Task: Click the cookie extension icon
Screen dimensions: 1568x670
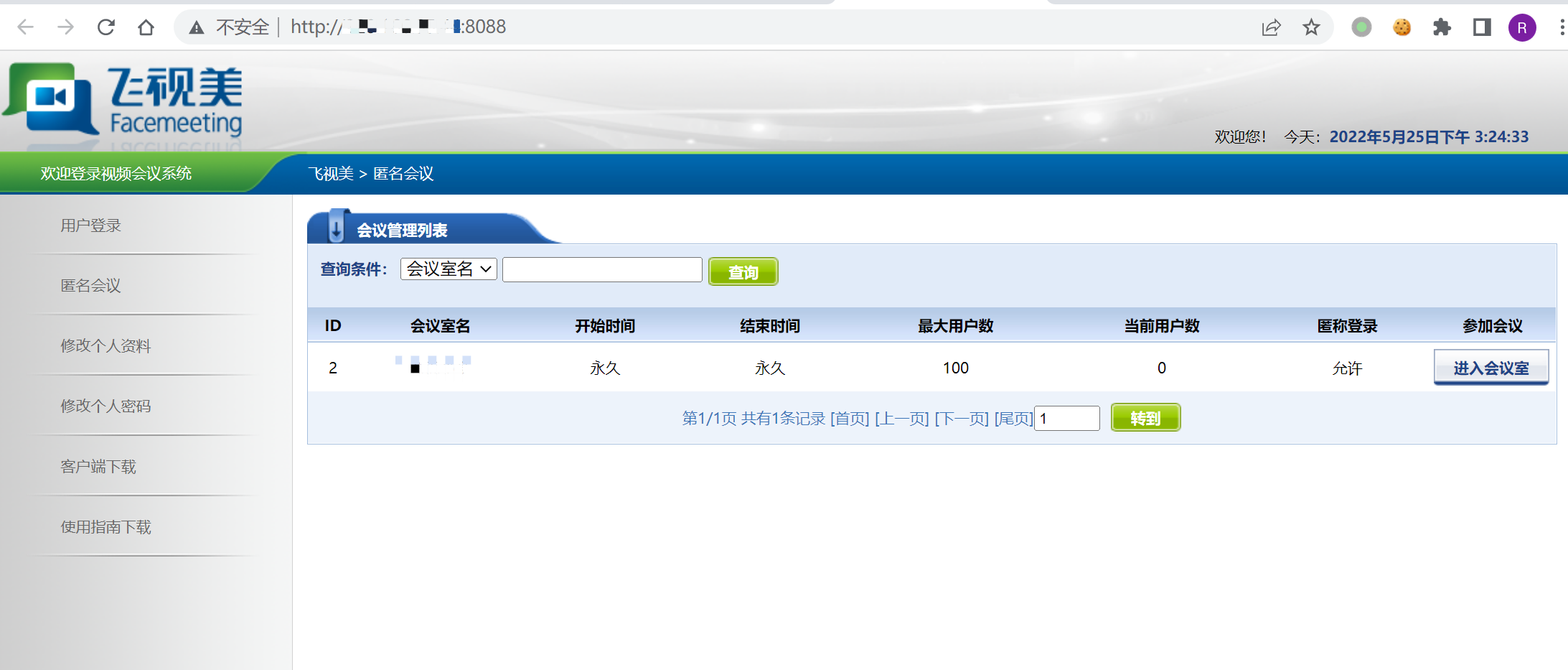Action: coord(1402,27)
